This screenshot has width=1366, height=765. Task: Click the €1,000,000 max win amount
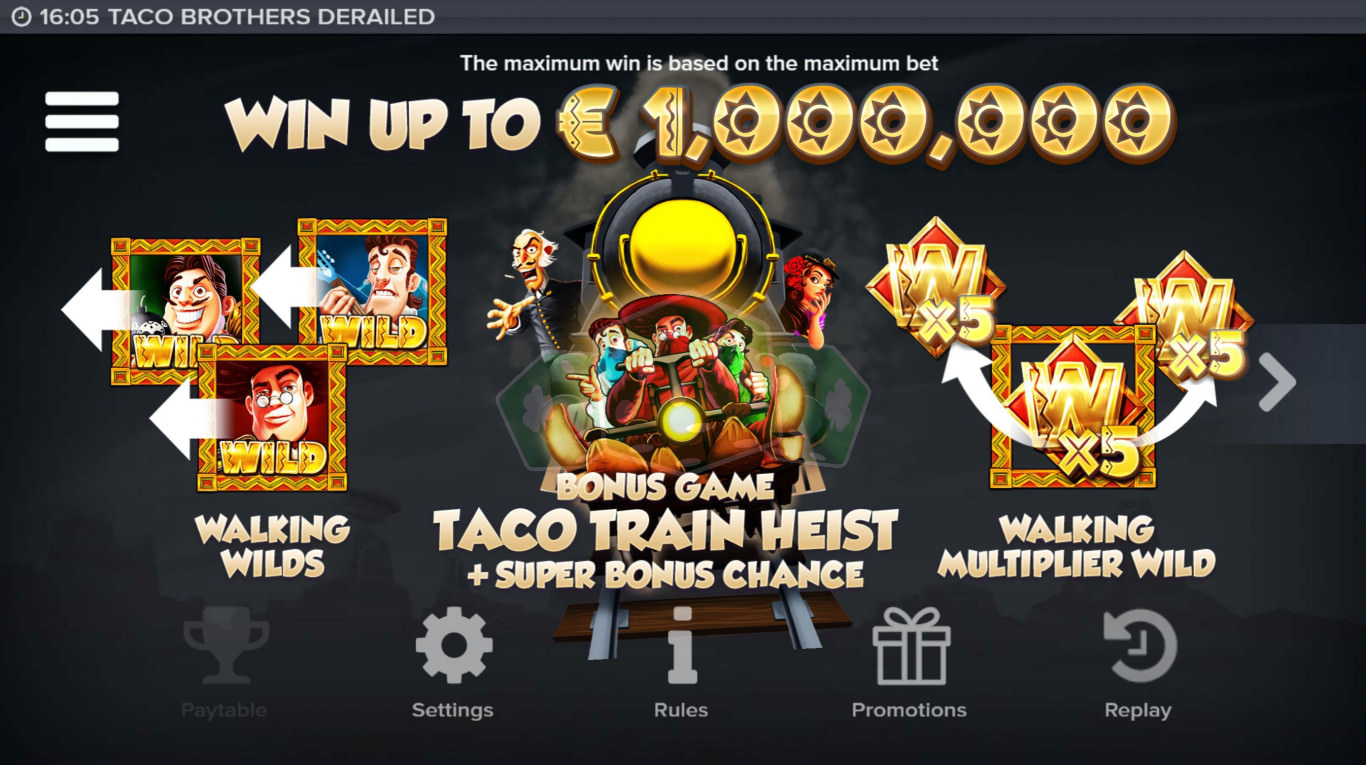[x=864, y=124]
